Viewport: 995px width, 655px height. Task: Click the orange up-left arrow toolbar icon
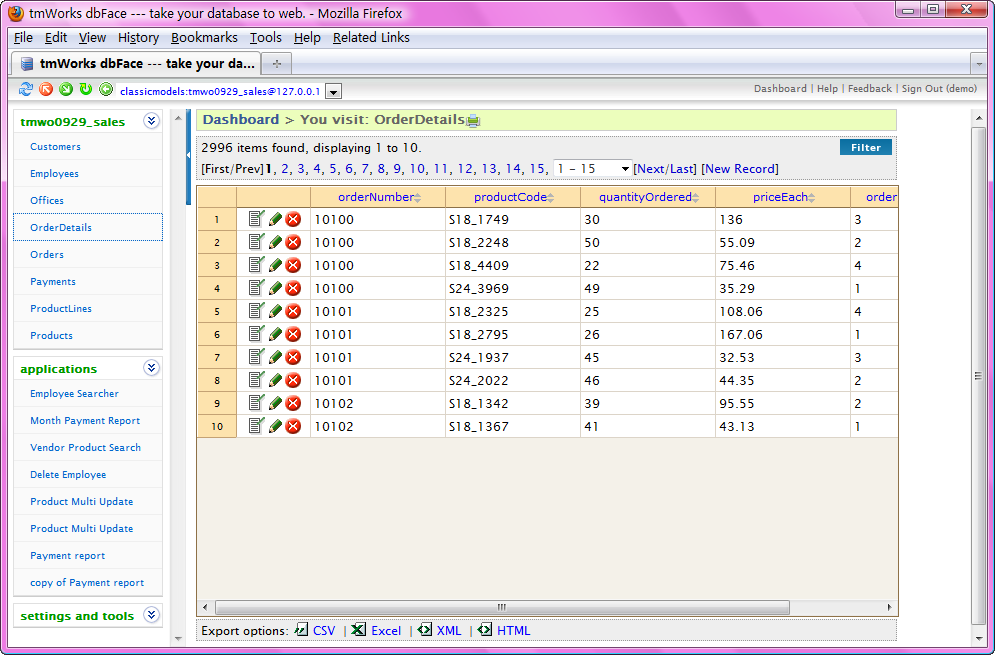(x=46, y=89)
